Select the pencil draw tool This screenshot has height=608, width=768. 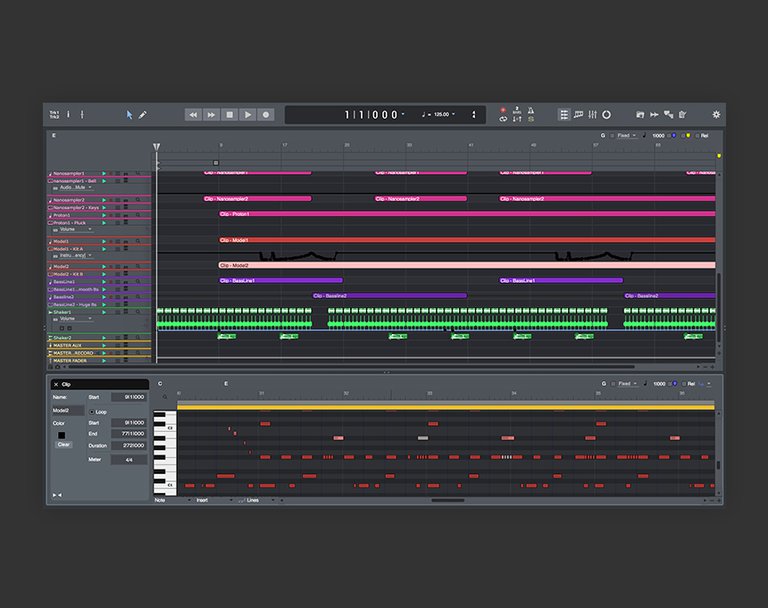pos(143,115)
